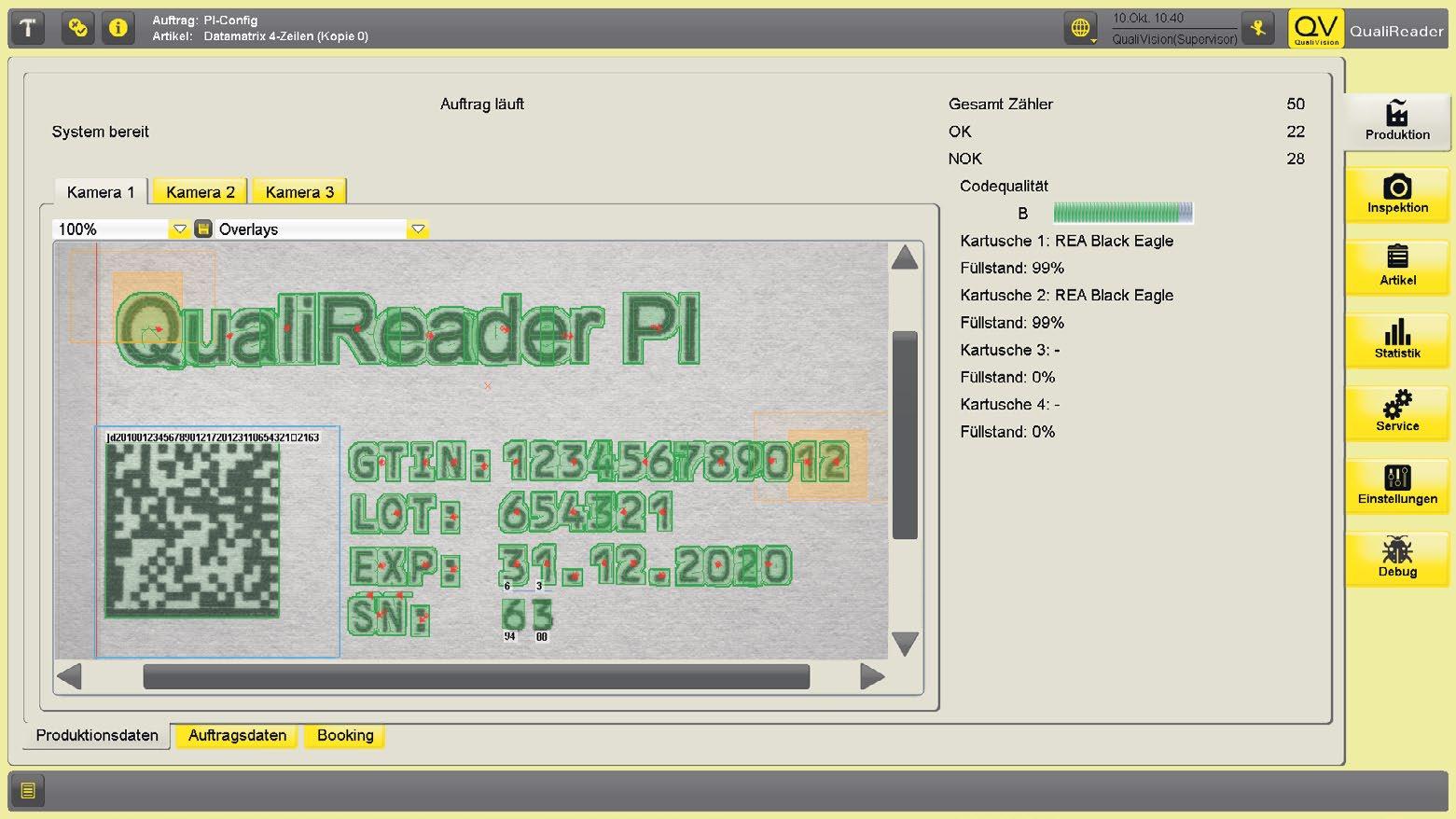Click the code quality grade B
Viewport: 1456px width, 819px height.
pyautogui.click(x=1023, y=214)
